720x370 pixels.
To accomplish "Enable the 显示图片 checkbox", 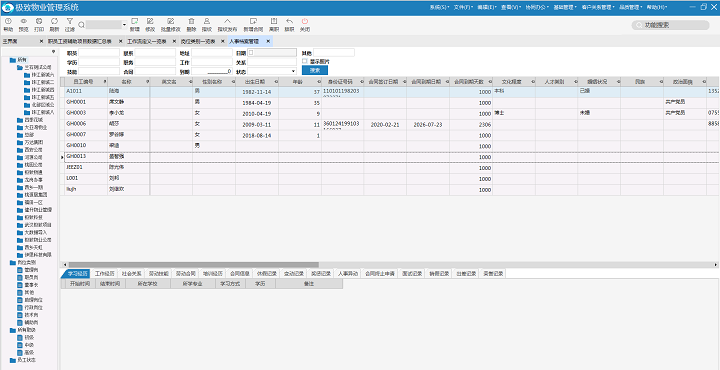I will (304, 61).
